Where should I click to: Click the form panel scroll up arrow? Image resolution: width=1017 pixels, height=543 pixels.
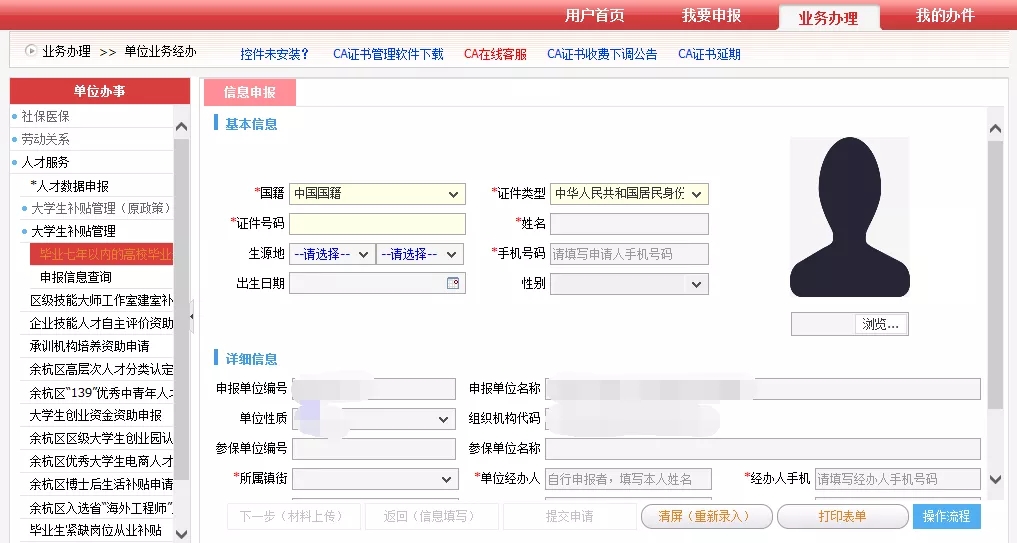pos(995,128)
